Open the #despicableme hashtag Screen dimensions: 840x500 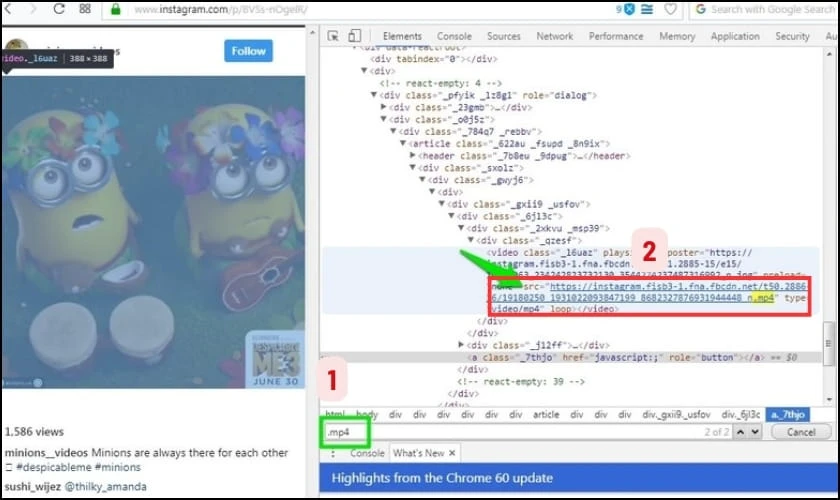(x=54, y=467)
